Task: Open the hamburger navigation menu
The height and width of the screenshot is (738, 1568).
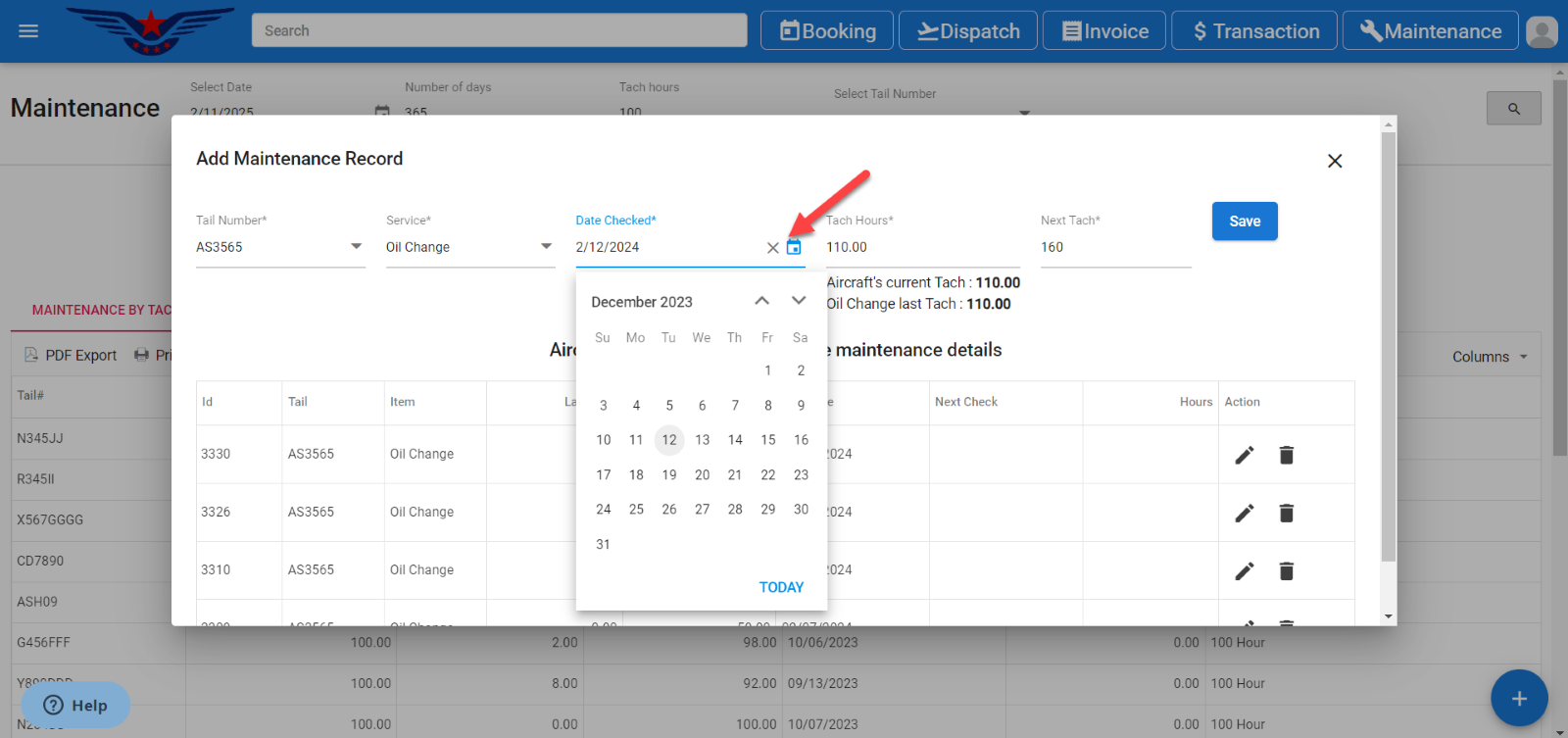Action: coord(28,31)
